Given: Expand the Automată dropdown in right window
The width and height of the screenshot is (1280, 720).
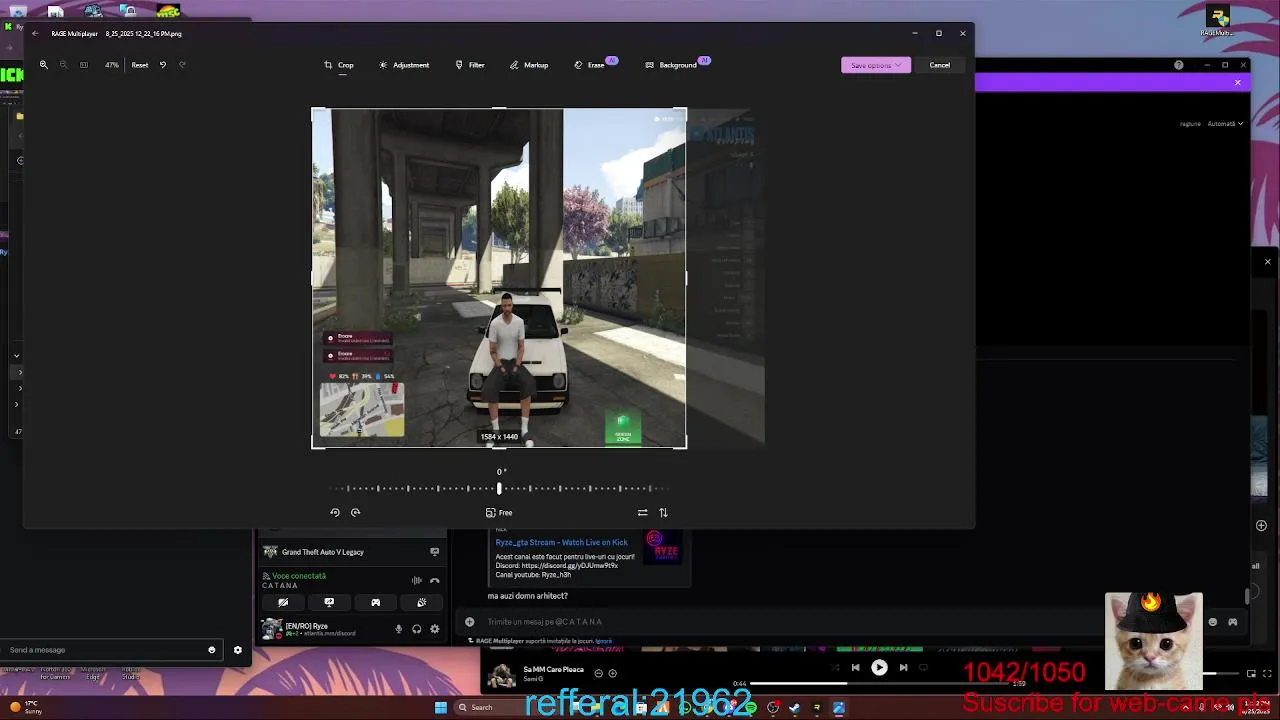Looking at the screenshot, I should pyautogui.click(x=1225, y=124).
